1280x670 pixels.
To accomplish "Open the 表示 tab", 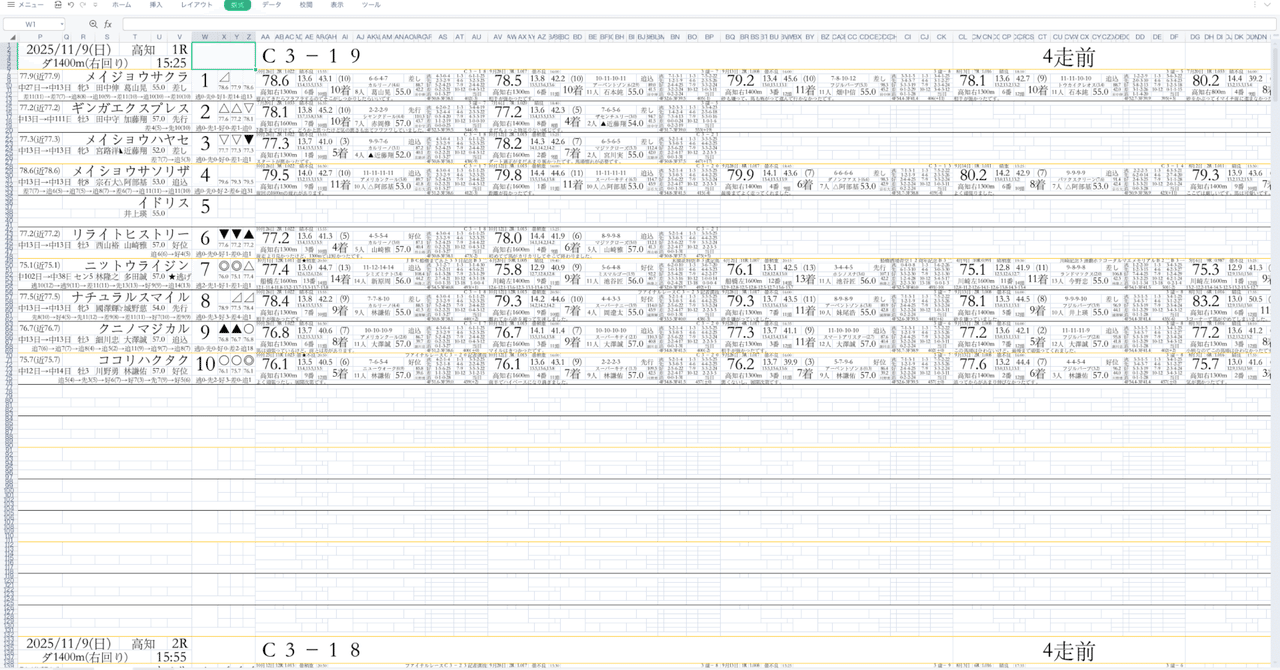I will coord(337,5).
